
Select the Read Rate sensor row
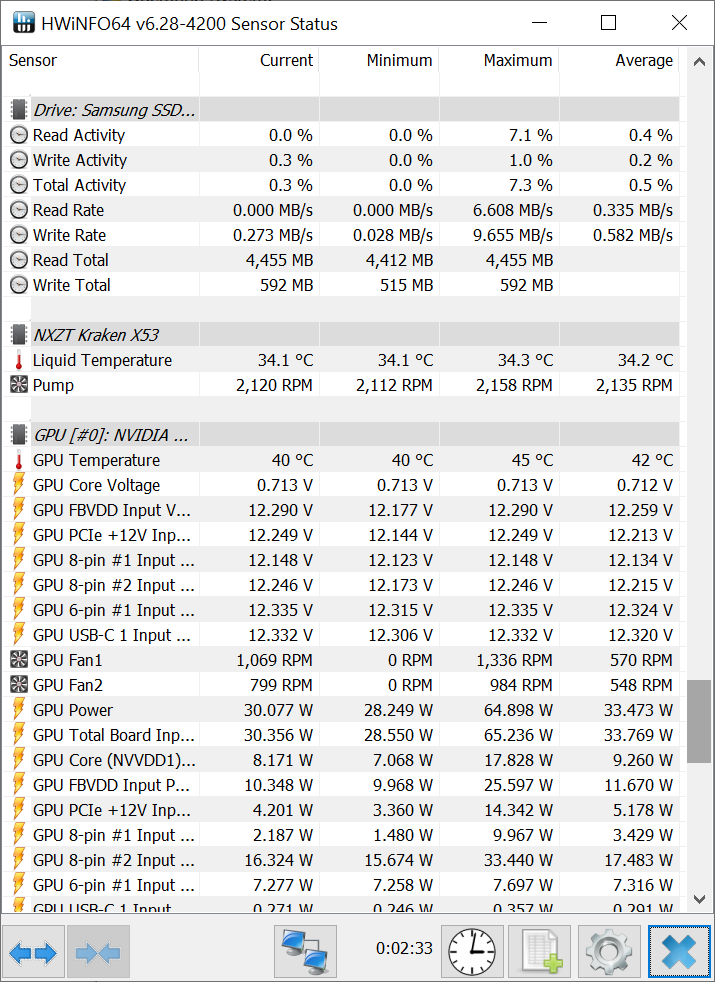341,210
